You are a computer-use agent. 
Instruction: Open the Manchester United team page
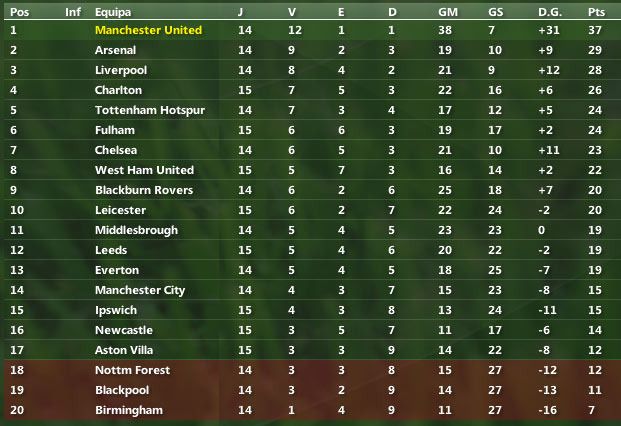point(148,30)
